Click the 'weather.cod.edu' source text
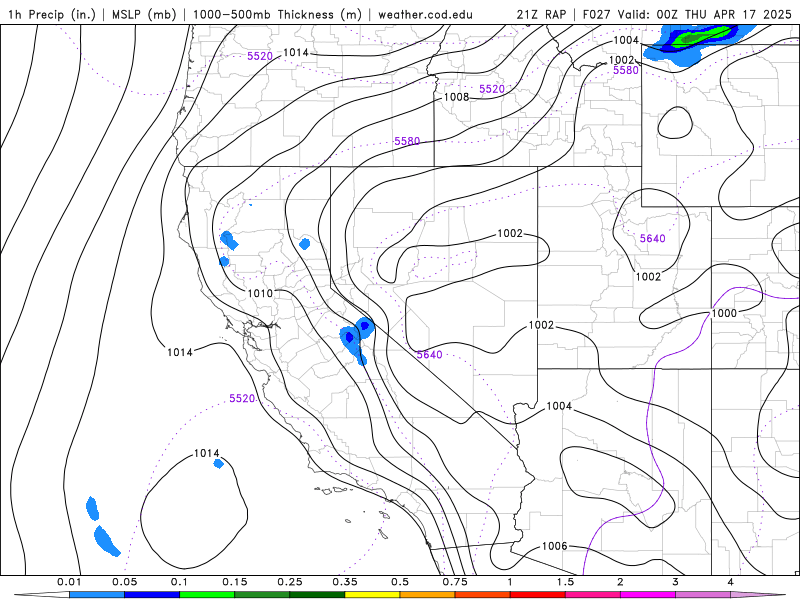 click(x=425, y=14)
